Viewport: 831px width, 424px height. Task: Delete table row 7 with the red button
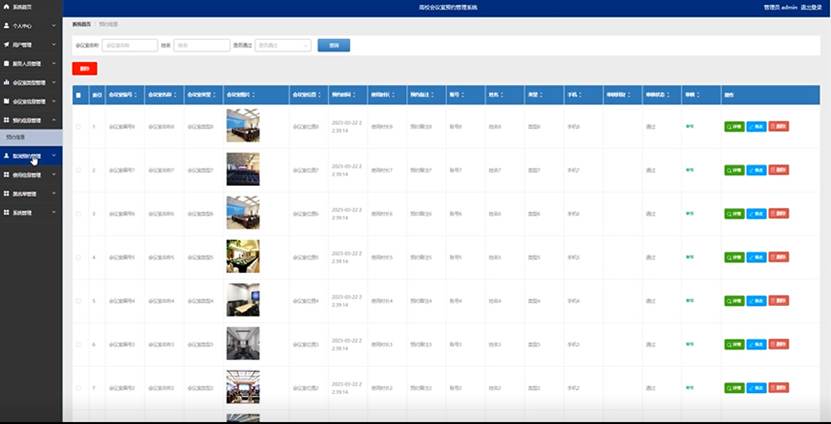tap(779, 387)
